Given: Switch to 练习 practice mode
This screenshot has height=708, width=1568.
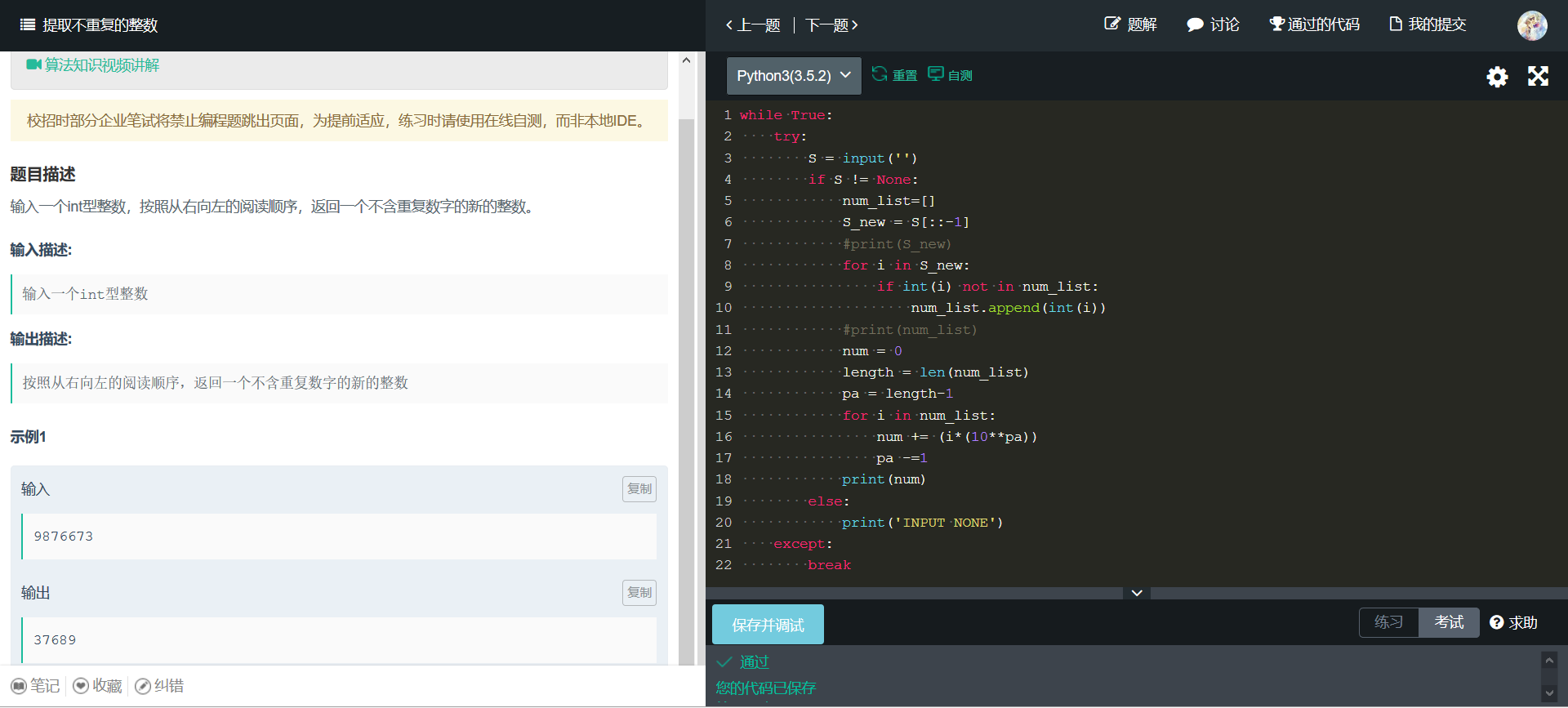Looking at the screenshot, I should point(1388,622).
